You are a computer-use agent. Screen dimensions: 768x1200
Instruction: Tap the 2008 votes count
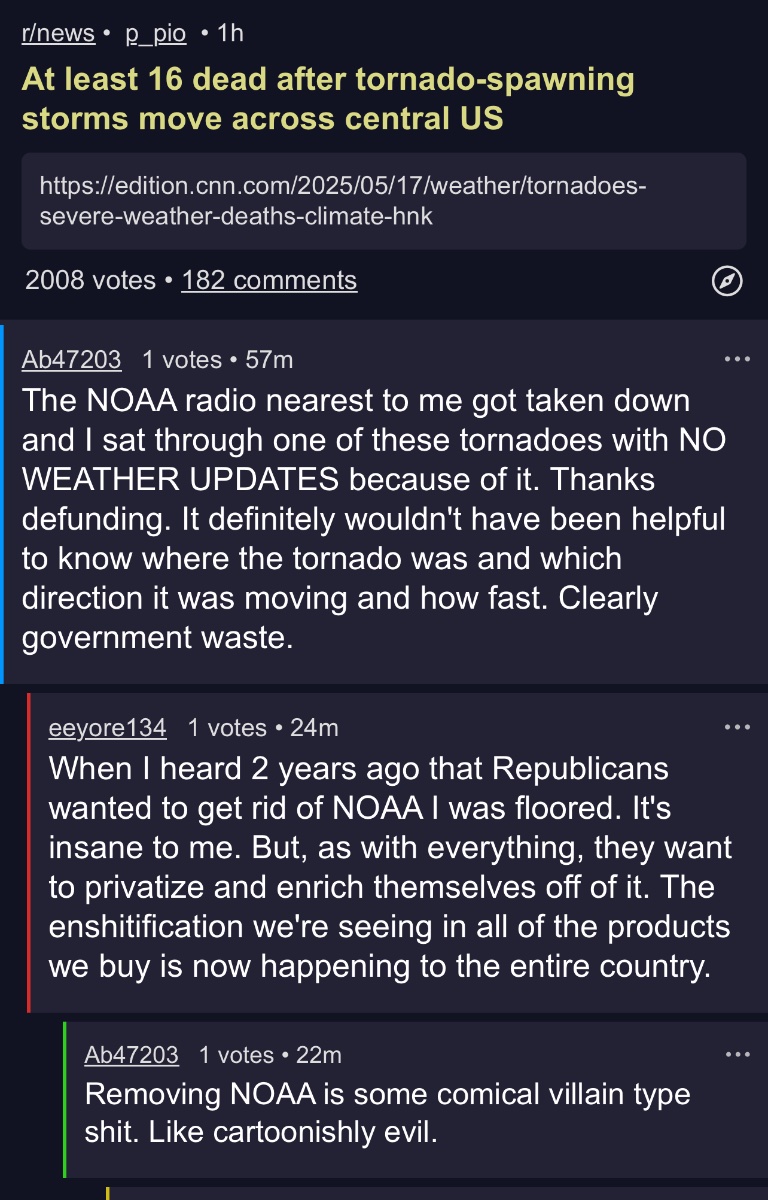click(x=90, y=280)
